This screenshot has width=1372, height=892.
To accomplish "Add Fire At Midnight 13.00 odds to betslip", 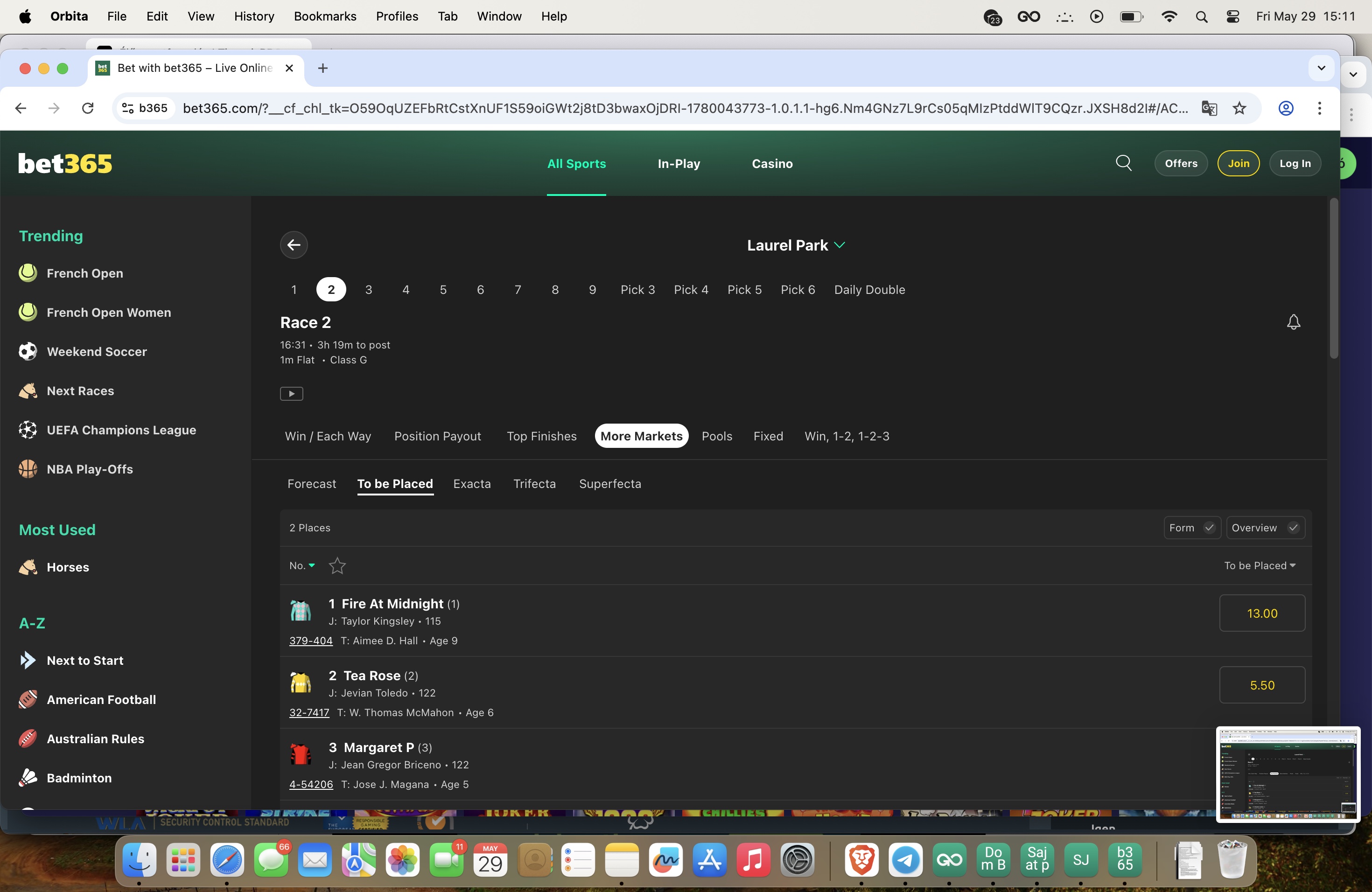I will click(1262, 613).
